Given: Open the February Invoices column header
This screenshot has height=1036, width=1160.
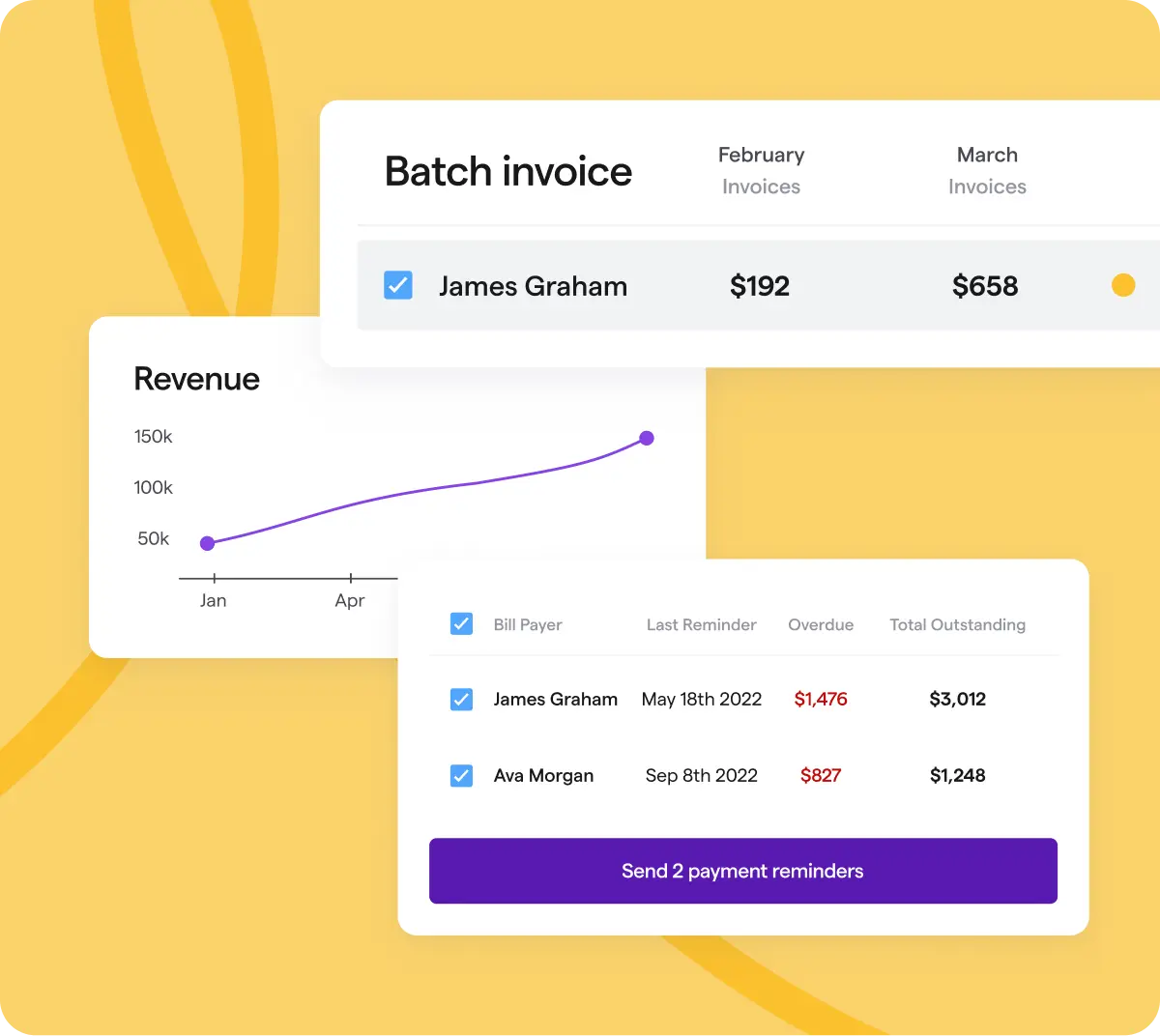Looking at the screenshot, I should pyautogui.click(x=761, y=170).
